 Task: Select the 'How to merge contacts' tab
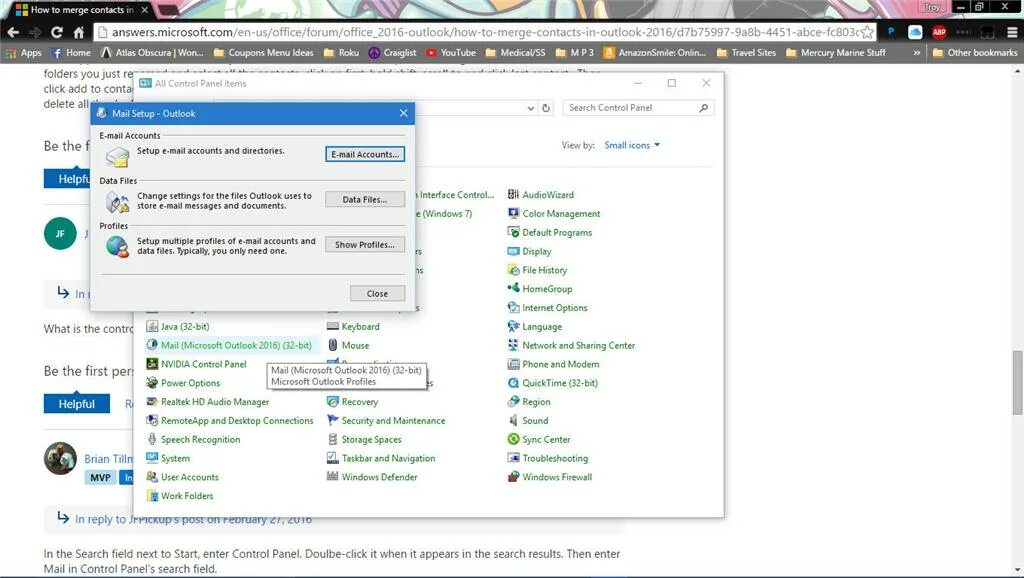click(x=82, y=10)
